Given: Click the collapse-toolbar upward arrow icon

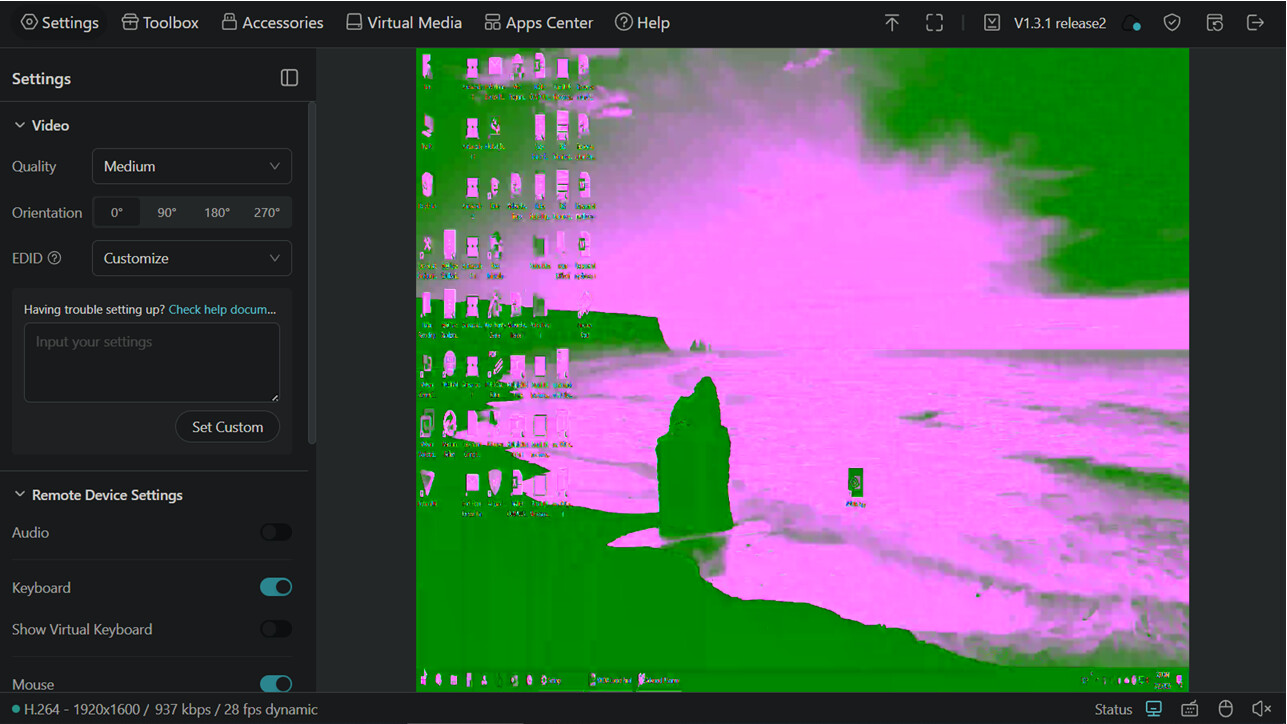Looking at the screenshot, I should [892, 22].
